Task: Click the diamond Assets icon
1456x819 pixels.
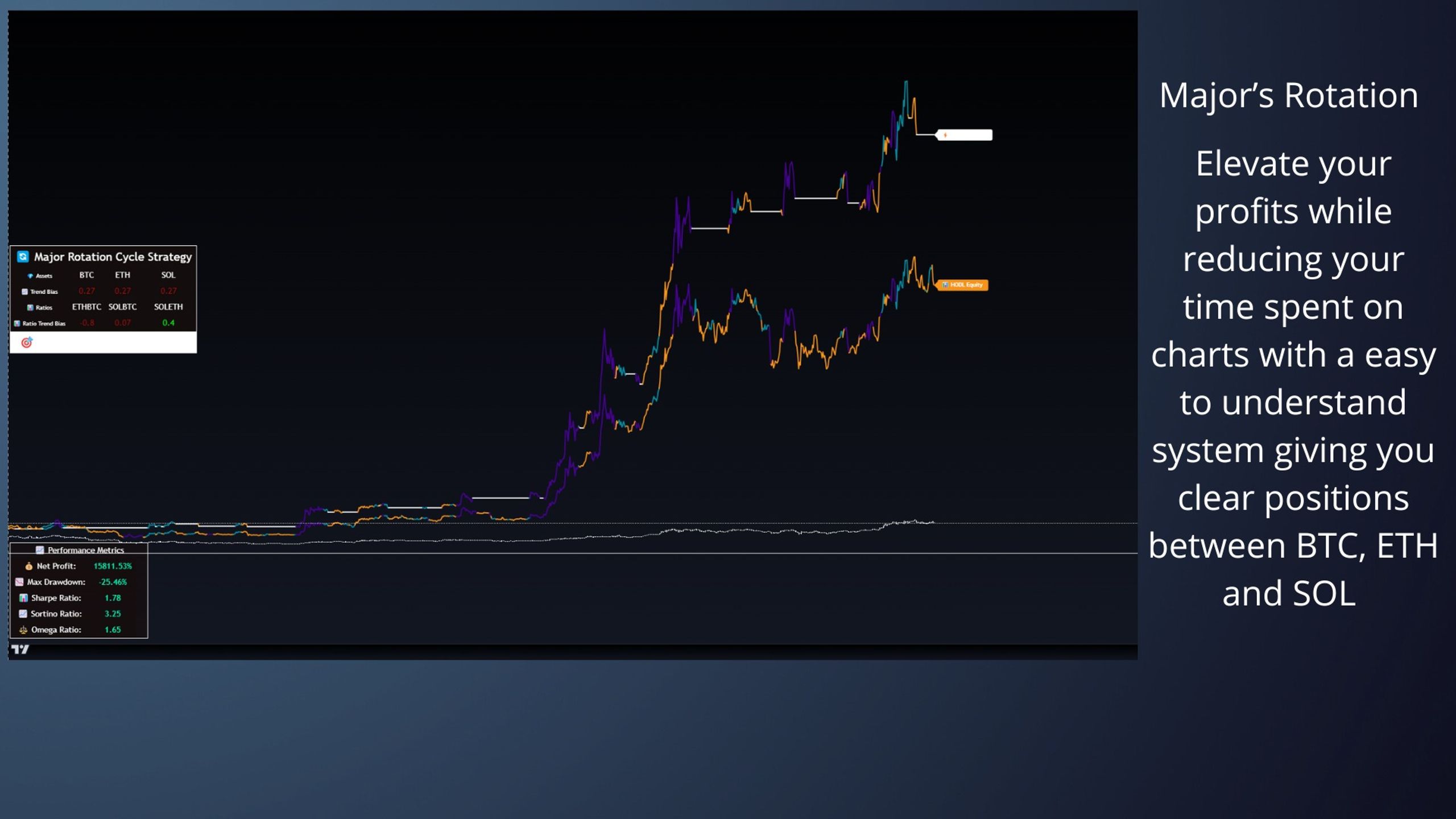Action: pyautogui.click(x=30, y=276)
